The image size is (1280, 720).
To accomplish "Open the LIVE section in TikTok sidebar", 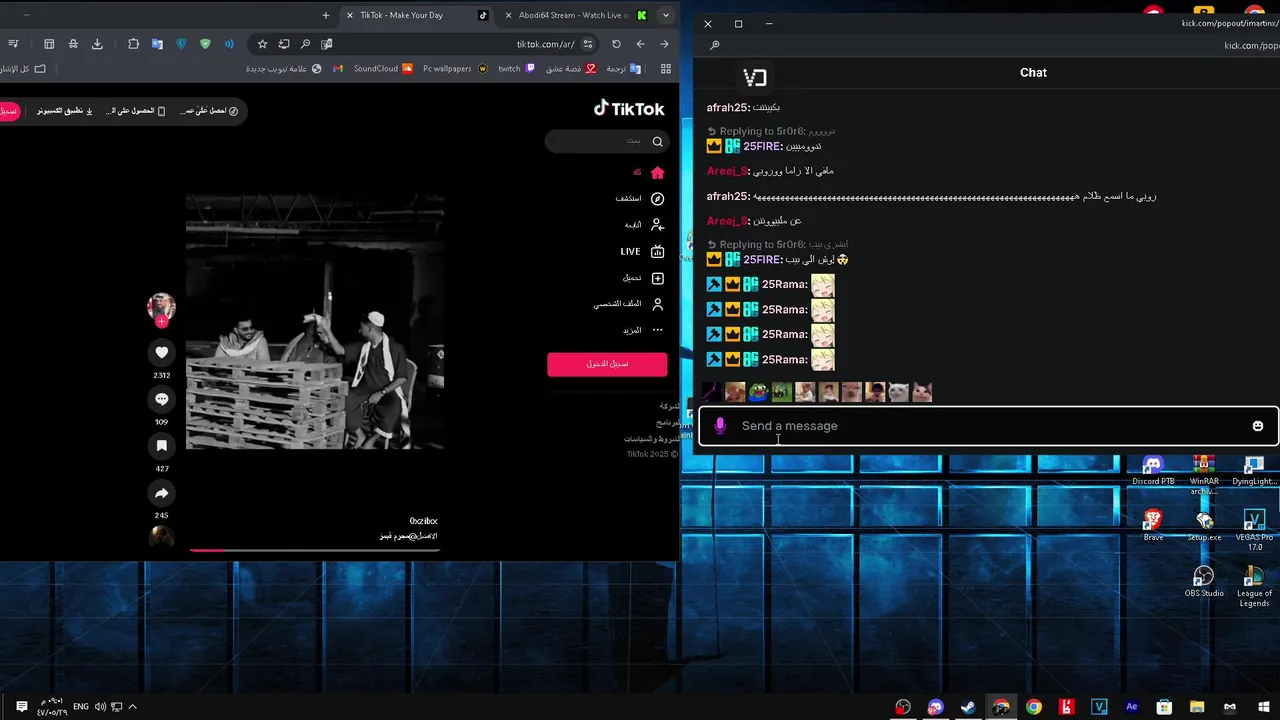I will coord(642,252).
